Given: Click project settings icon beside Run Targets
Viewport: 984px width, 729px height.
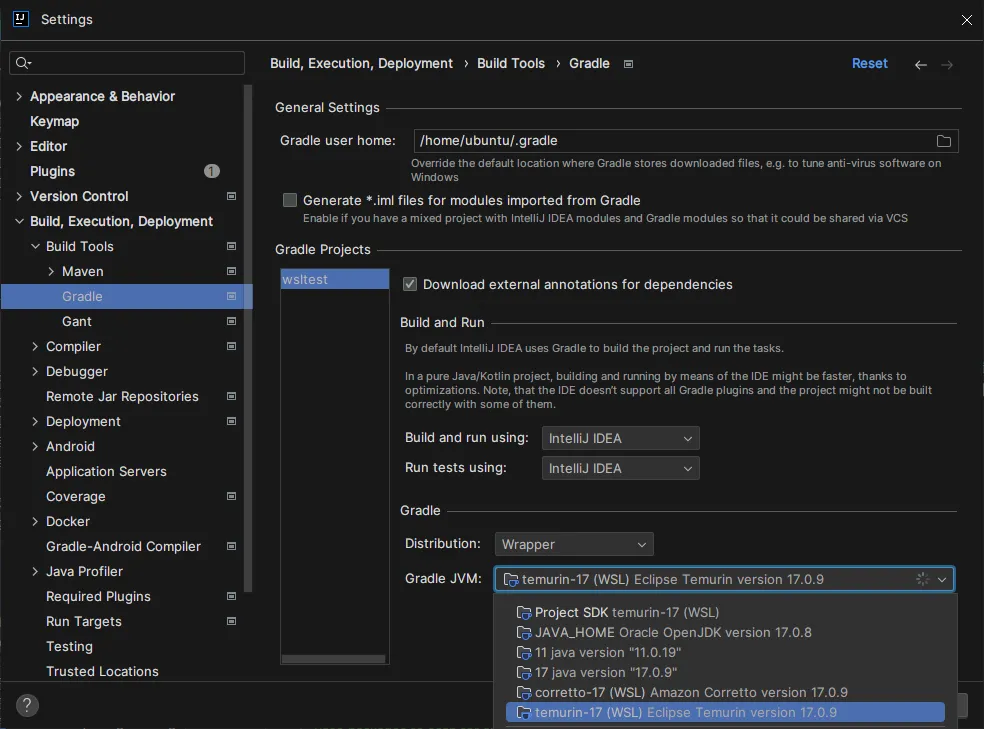Looking at the screenshot, I should (231, 622).
